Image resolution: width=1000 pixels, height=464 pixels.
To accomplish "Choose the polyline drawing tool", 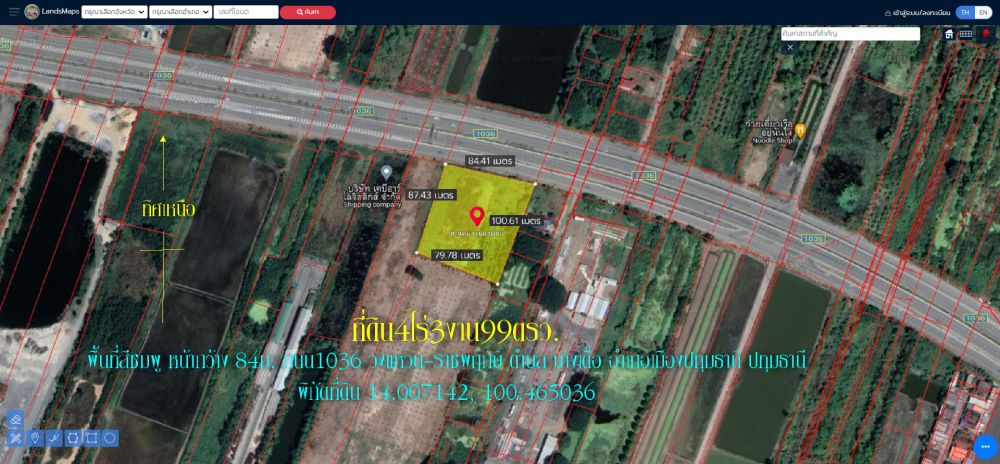I will pyautogui.click(x=54, y=438).
